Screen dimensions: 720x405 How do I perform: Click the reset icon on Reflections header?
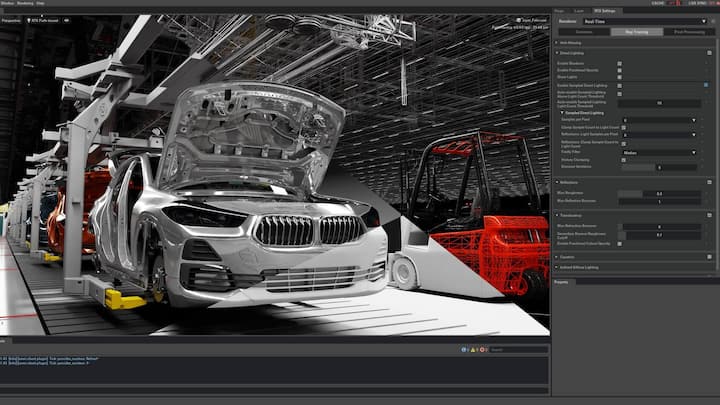pyautogui.click(x=709, y=182)
